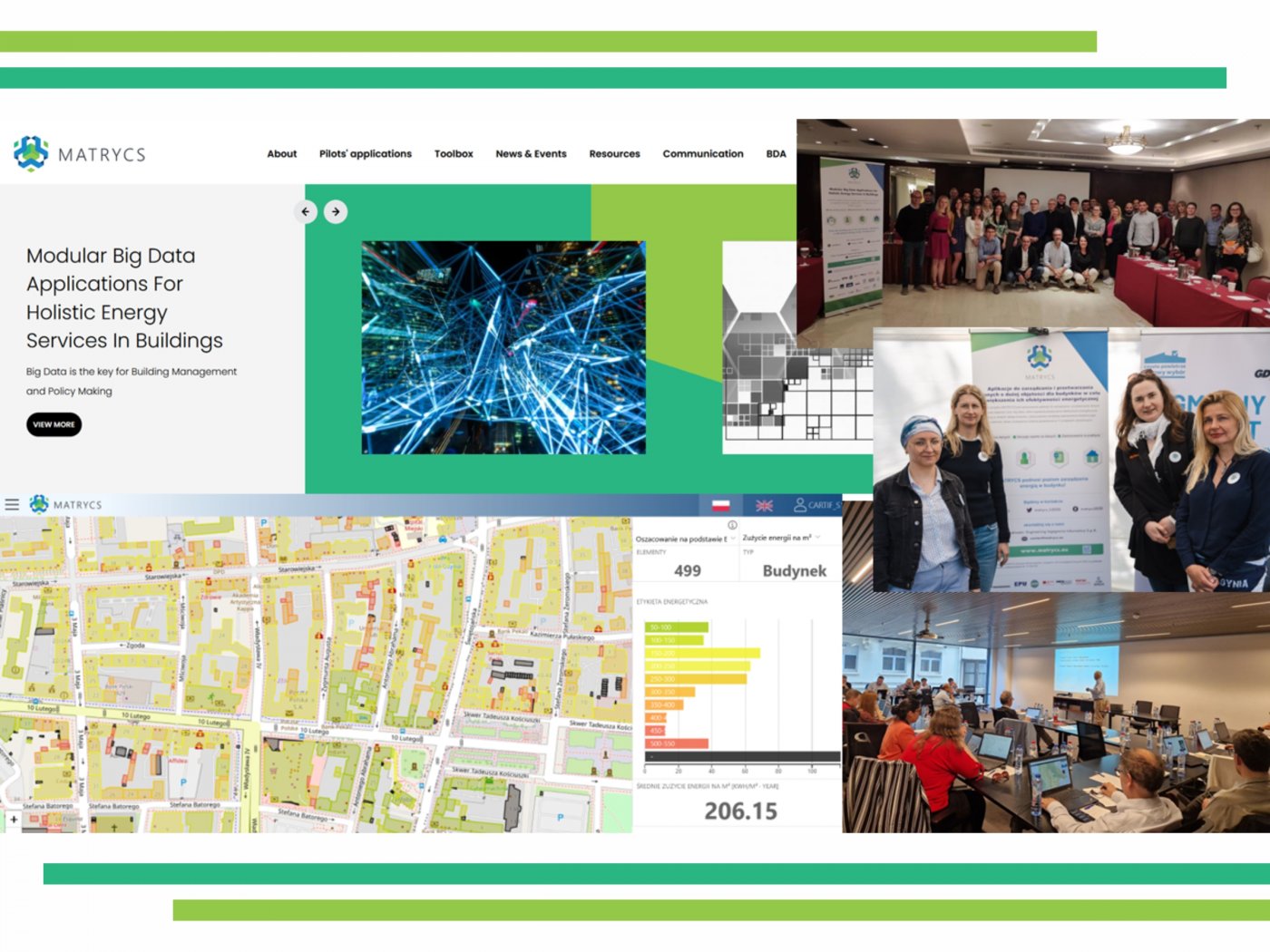The height and width of the screenshot is (952, 1270).
Task: Click the Budynek type value
Action: point(795,571)
